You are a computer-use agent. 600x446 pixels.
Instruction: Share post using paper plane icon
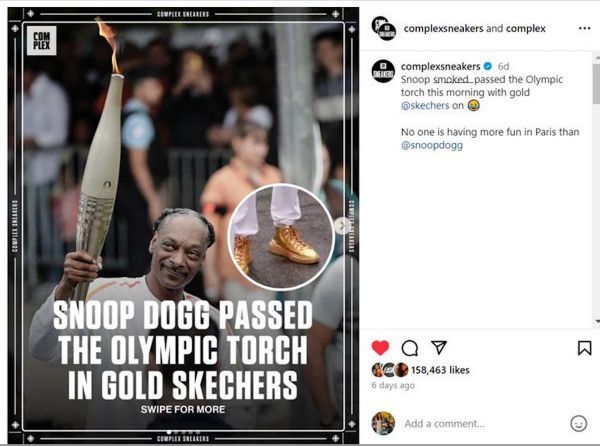(x=439, y=347)
